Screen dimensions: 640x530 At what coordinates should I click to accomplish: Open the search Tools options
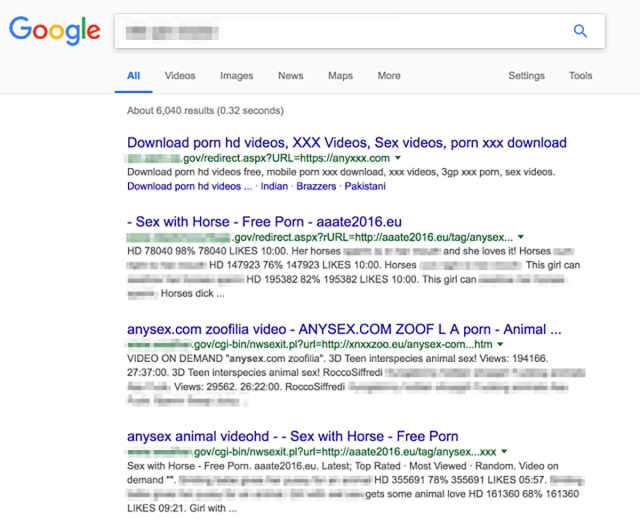(580, 76)
